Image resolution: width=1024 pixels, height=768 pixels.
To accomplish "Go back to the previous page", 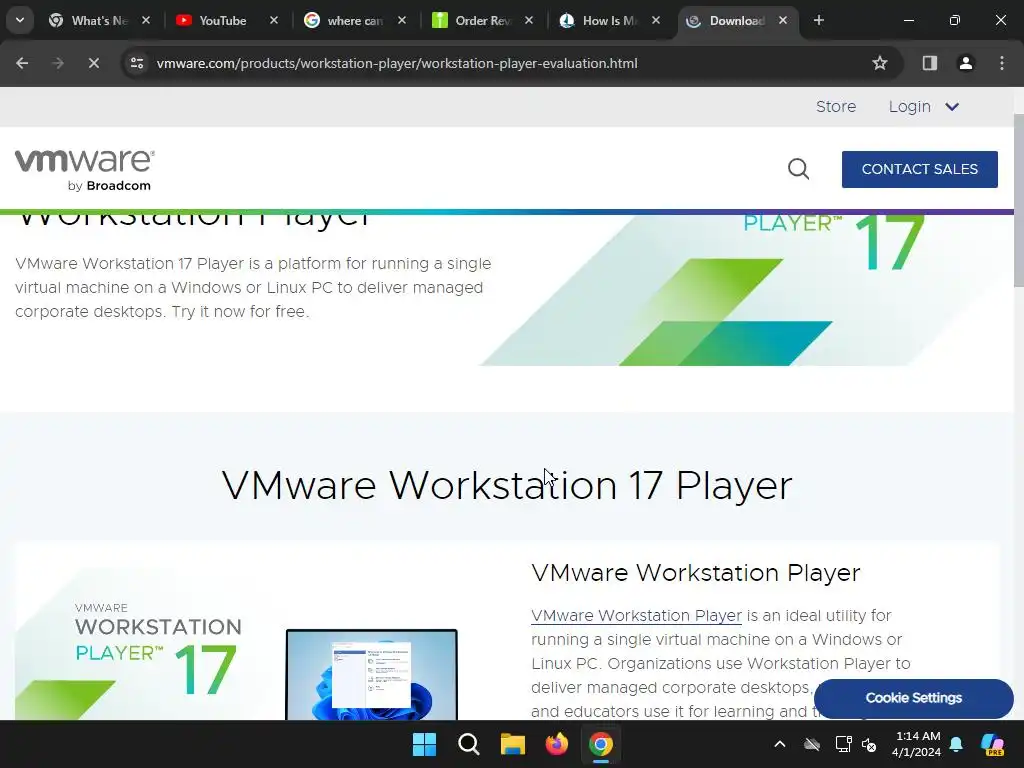I will click(x=22, y=63).
